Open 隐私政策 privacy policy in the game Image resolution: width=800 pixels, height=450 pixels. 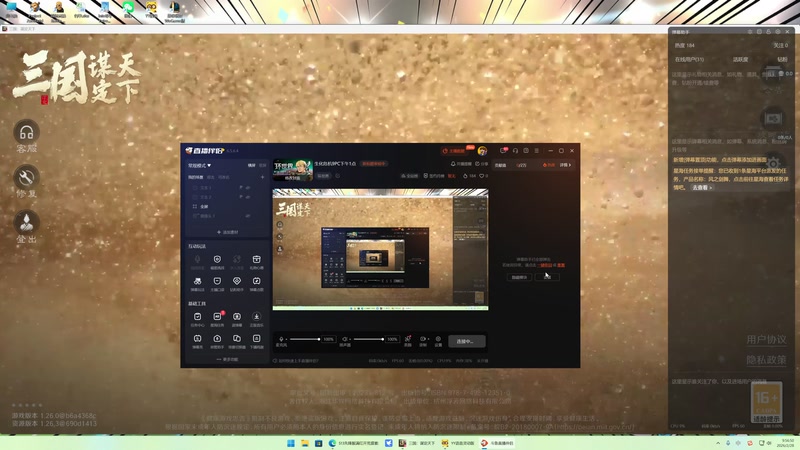(766, 360)
